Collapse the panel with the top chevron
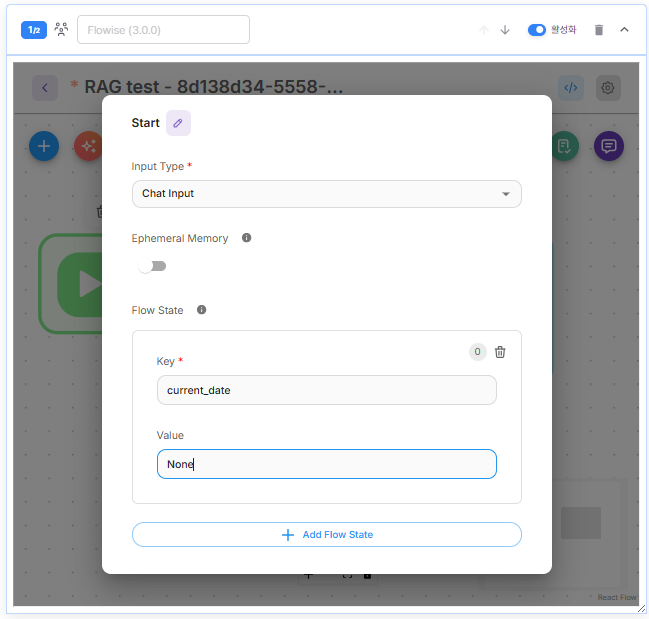649x619 pixels. (625, 30)
